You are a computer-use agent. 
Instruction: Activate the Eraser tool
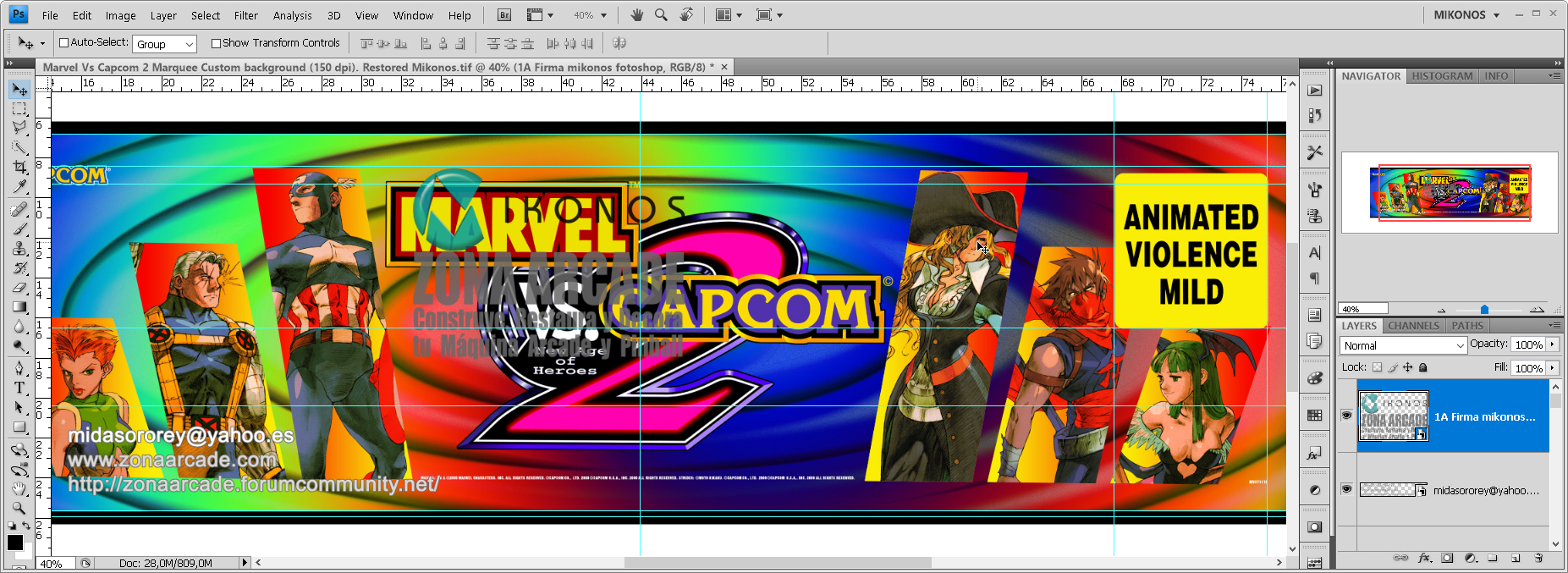coord(19,287)
